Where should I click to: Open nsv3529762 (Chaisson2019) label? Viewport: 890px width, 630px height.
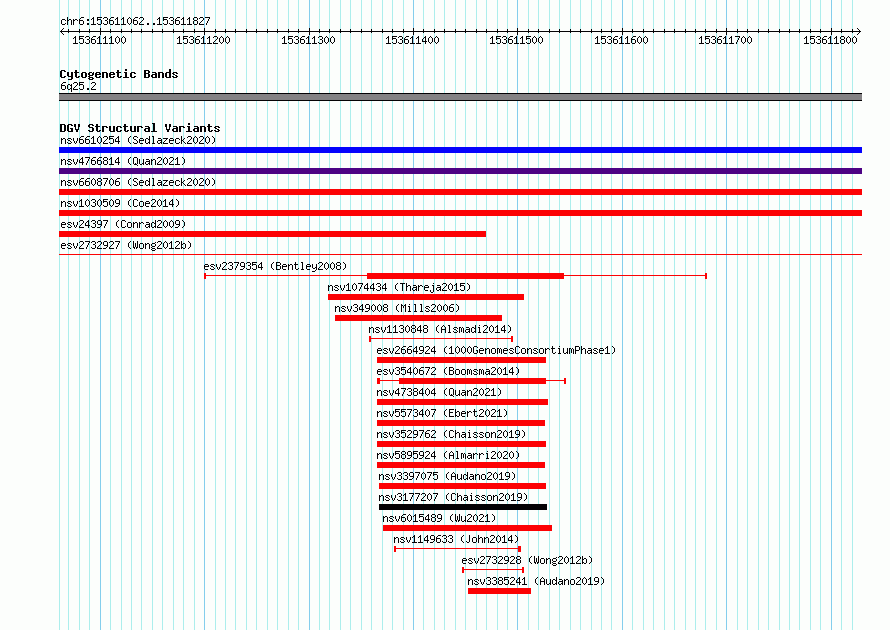451,434
